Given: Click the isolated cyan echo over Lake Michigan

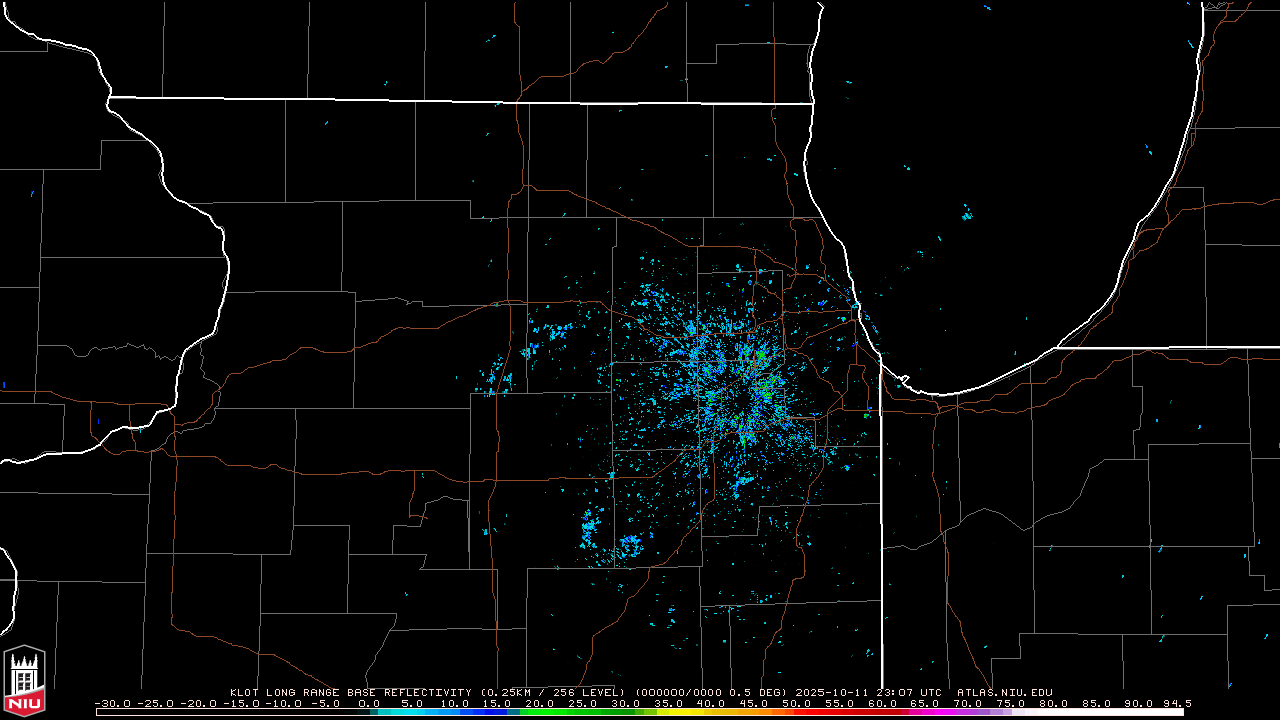Looking at the screenshot, I should [x=967, y=214].
